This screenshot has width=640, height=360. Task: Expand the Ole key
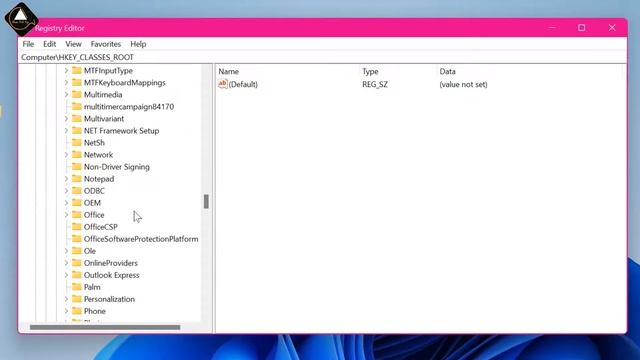[x=66, y=251]
